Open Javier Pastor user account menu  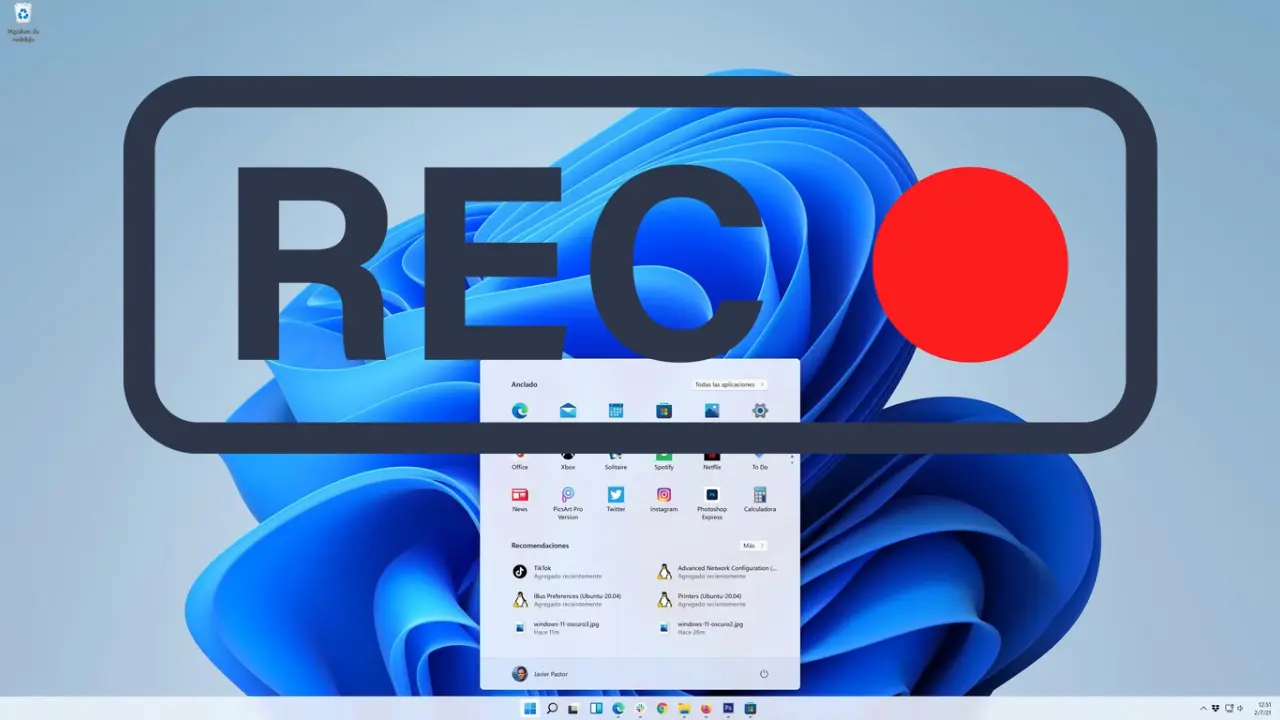[x=540, y=674]
